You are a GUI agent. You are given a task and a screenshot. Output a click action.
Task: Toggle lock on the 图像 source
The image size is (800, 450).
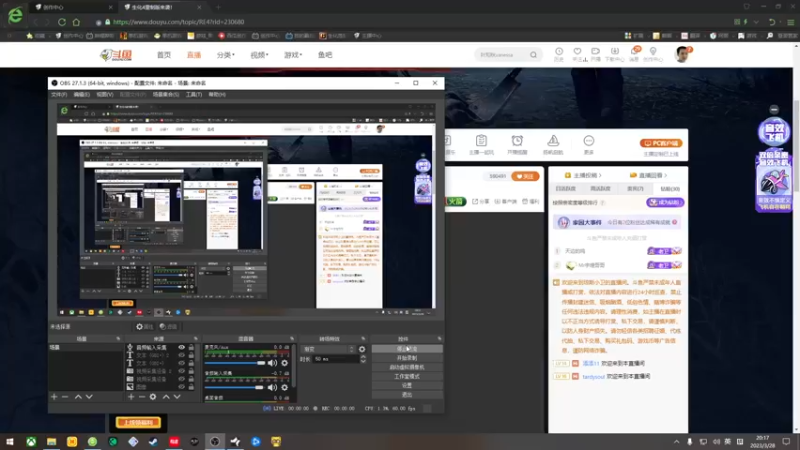(191, 387)
